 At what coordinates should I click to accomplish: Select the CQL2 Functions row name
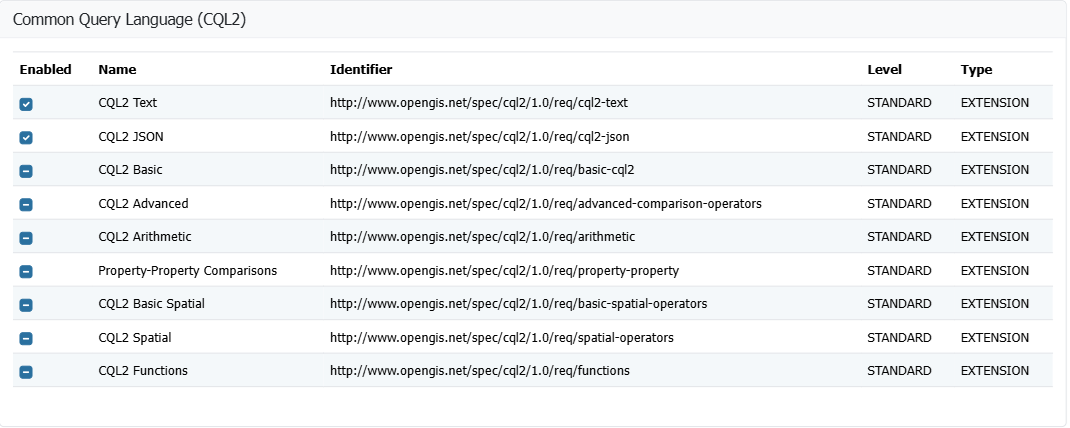click(142, 371)
